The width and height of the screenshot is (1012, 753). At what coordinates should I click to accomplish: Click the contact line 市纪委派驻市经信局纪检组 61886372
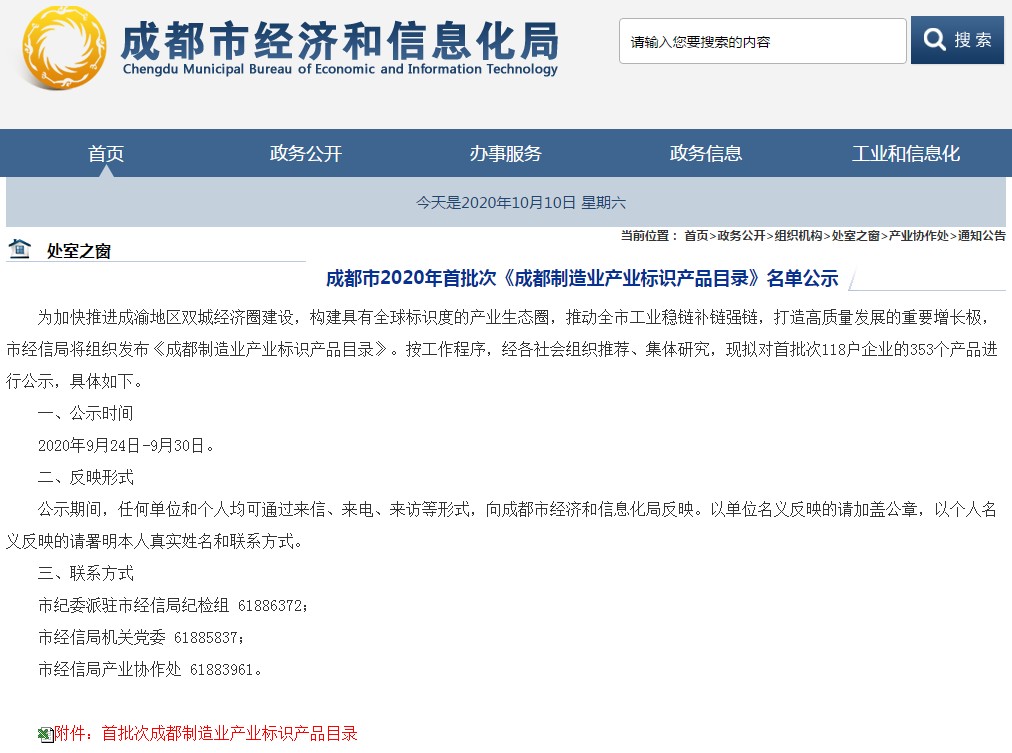coord(173,605)
